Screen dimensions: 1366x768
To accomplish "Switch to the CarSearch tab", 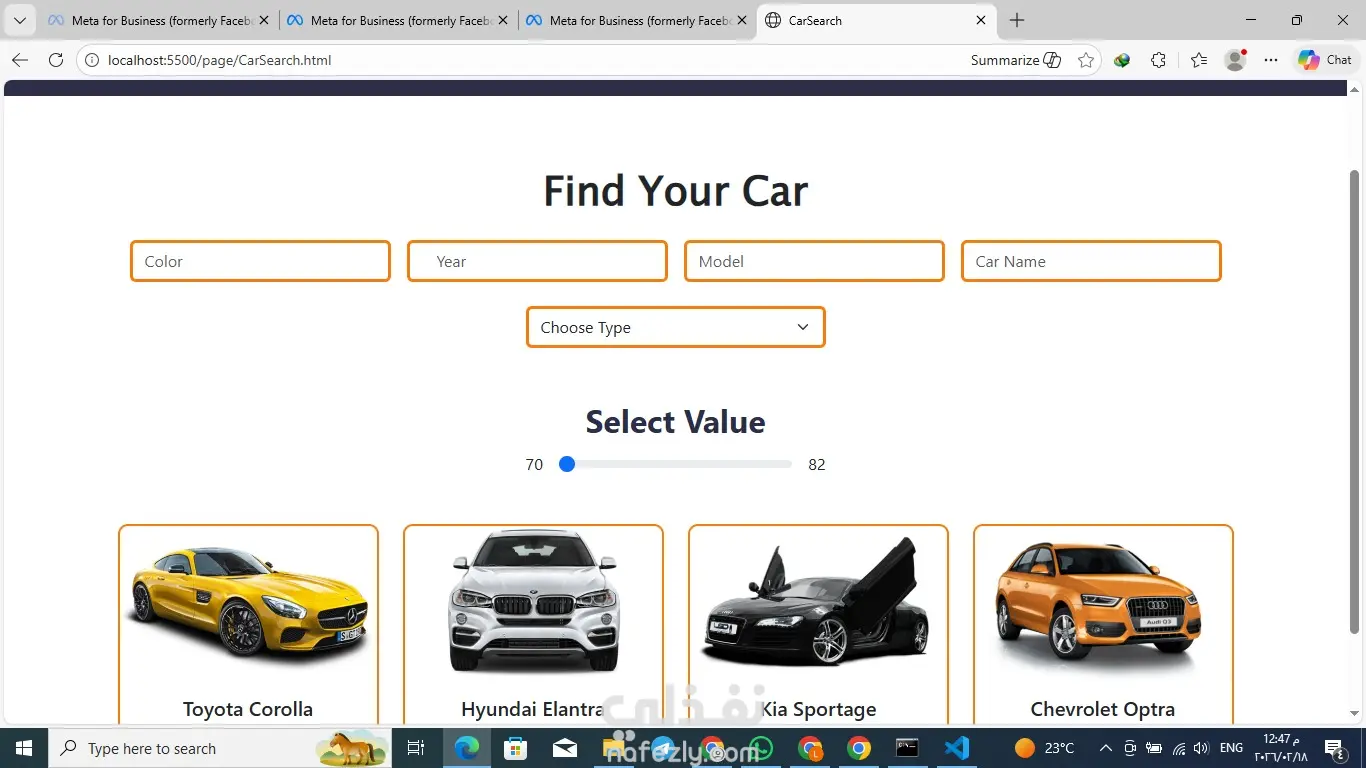I will point(876,20).
